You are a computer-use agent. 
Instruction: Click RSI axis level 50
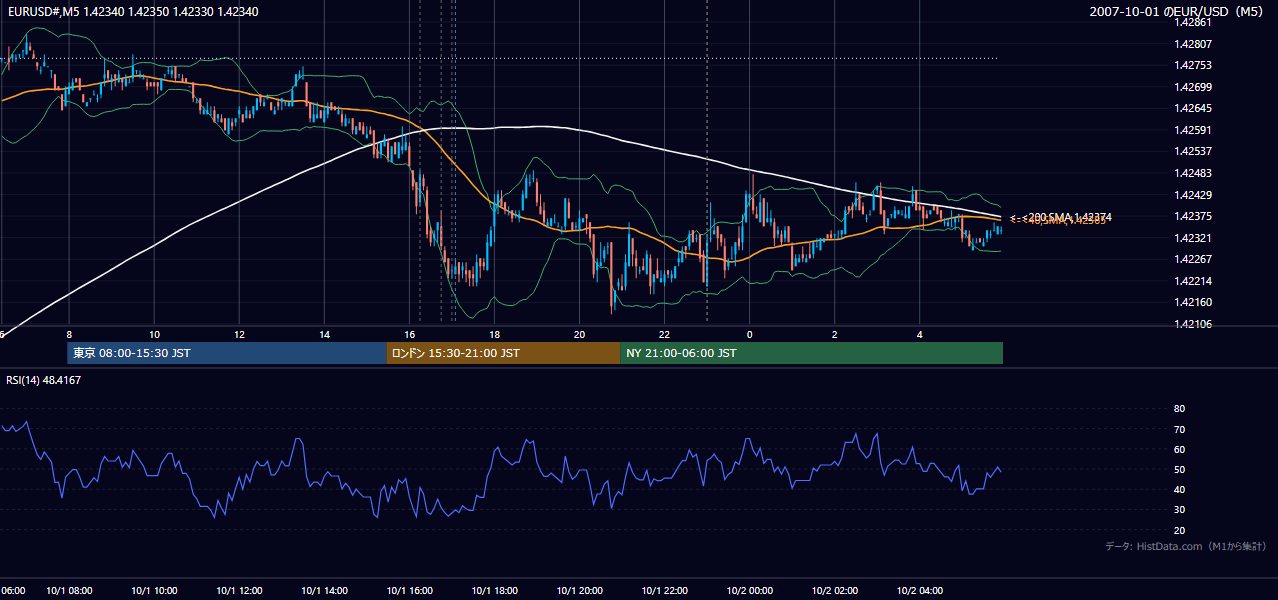[1179, 469]
